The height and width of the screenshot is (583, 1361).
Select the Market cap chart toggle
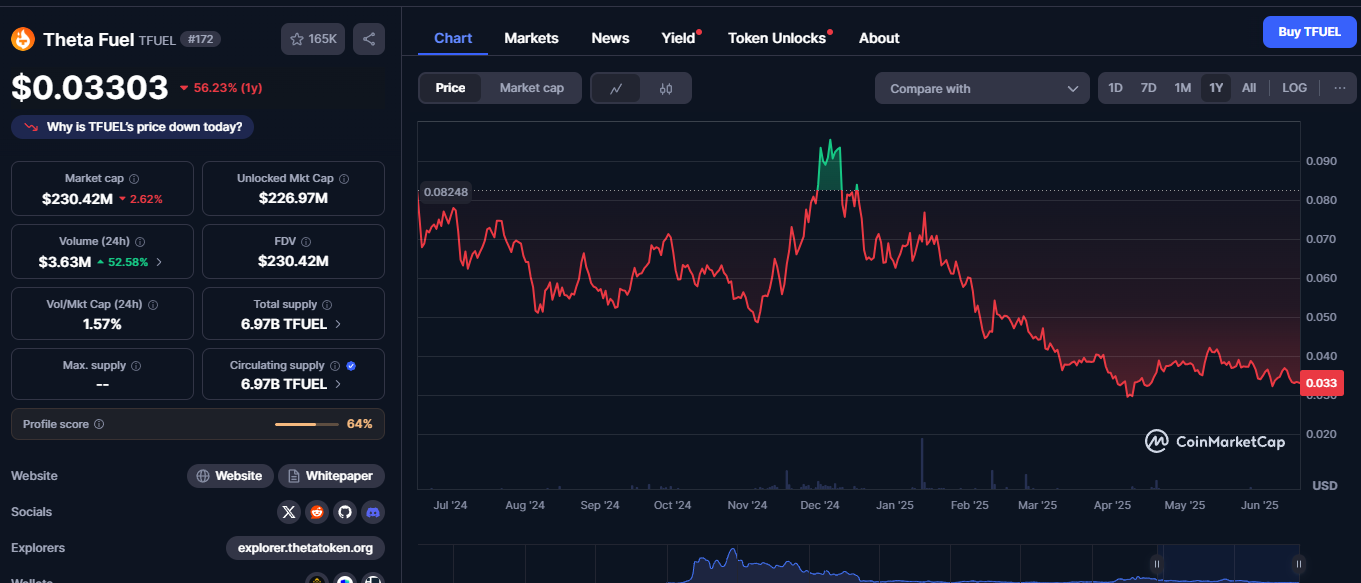tap(532, 88)
